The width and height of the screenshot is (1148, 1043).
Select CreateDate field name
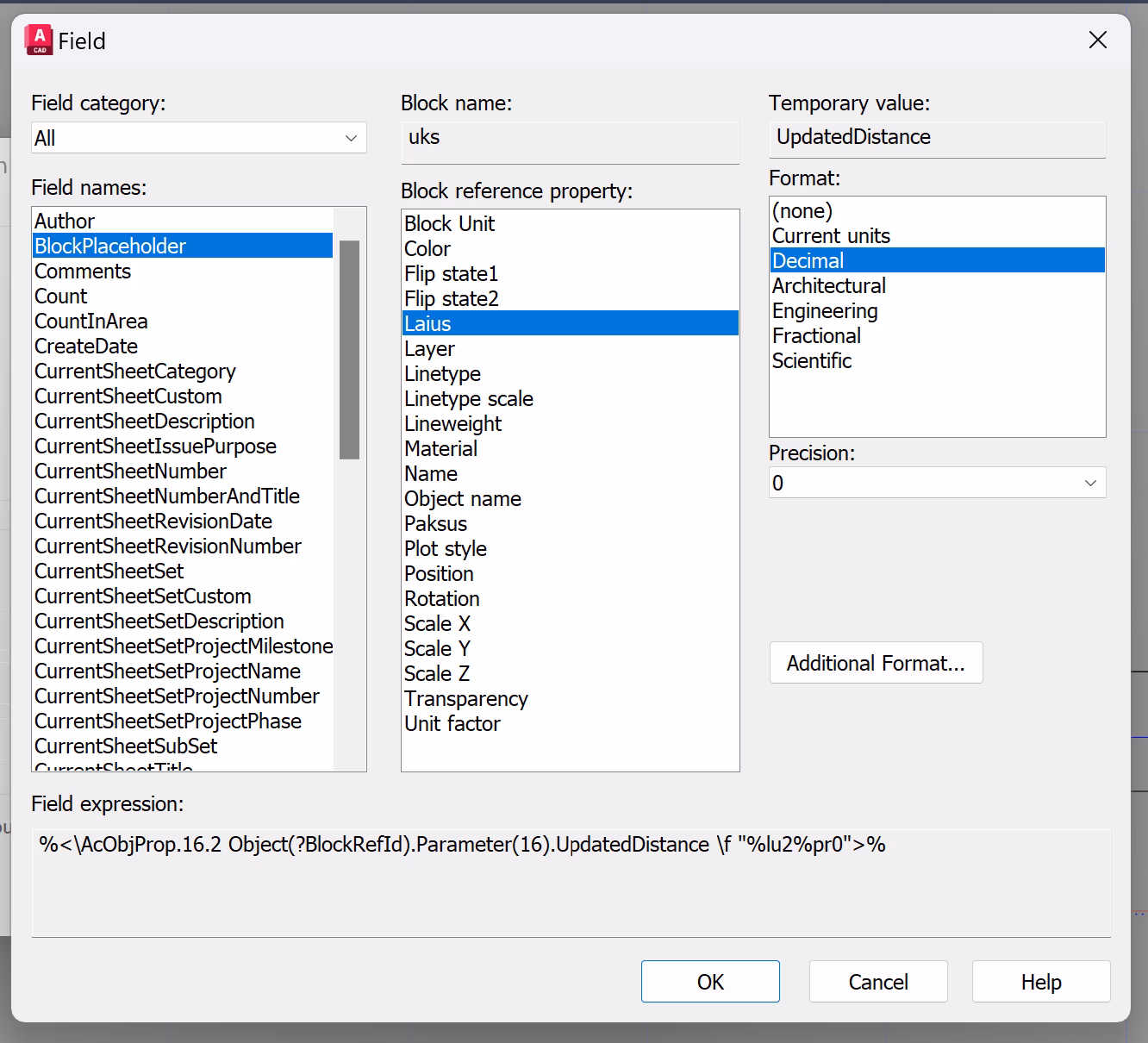click(86, 347)
